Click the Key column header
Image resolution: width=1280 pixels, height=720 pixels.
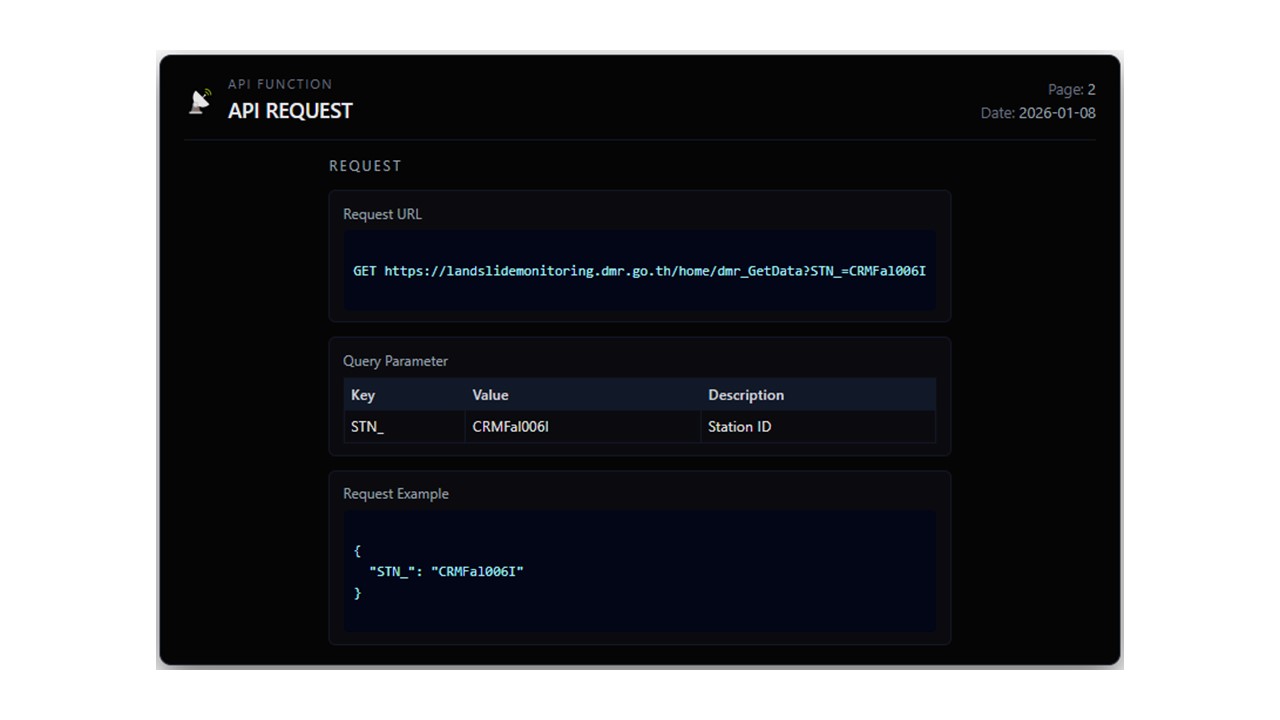point(363,395)
